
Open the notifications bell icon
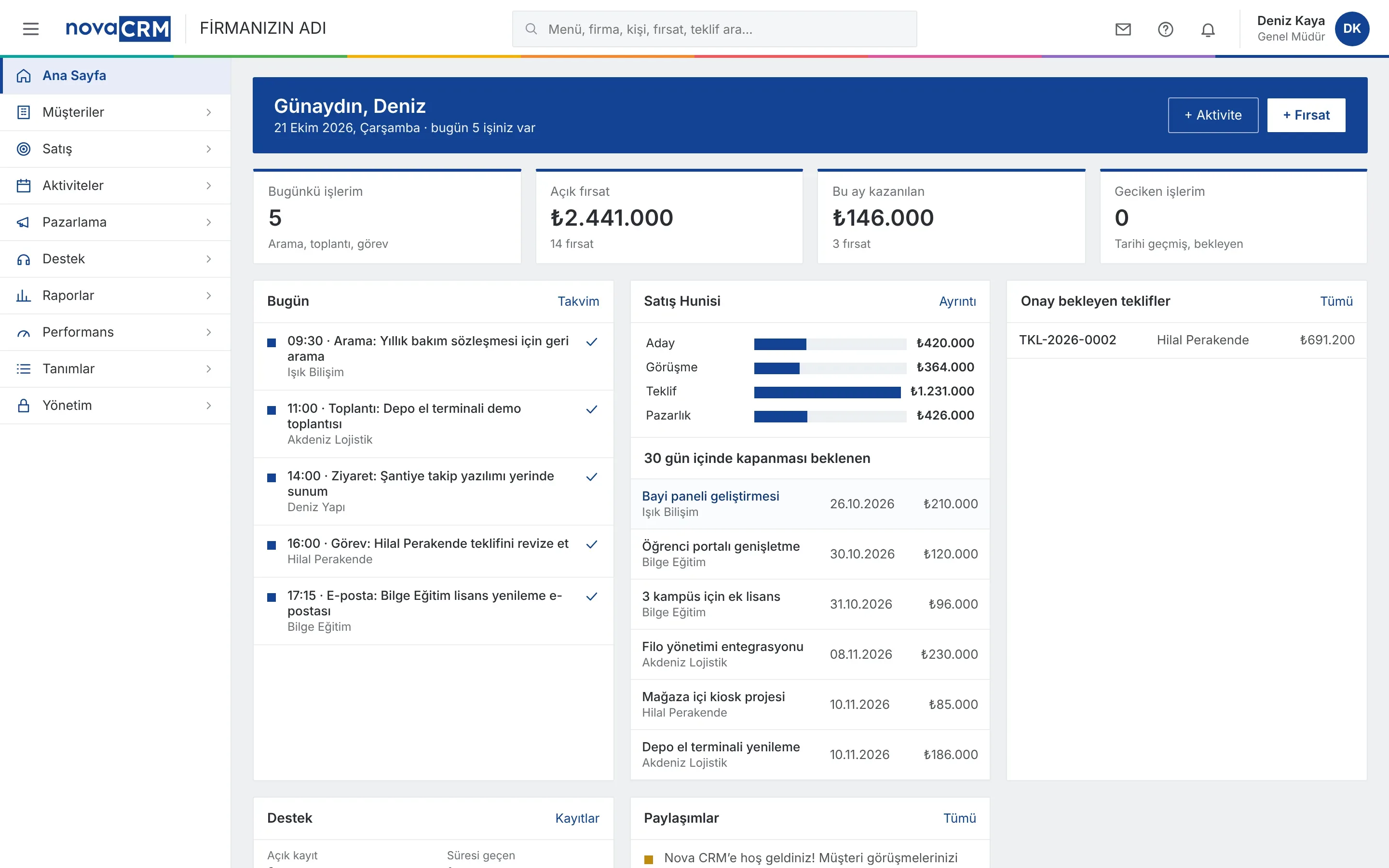point(1208,29)
